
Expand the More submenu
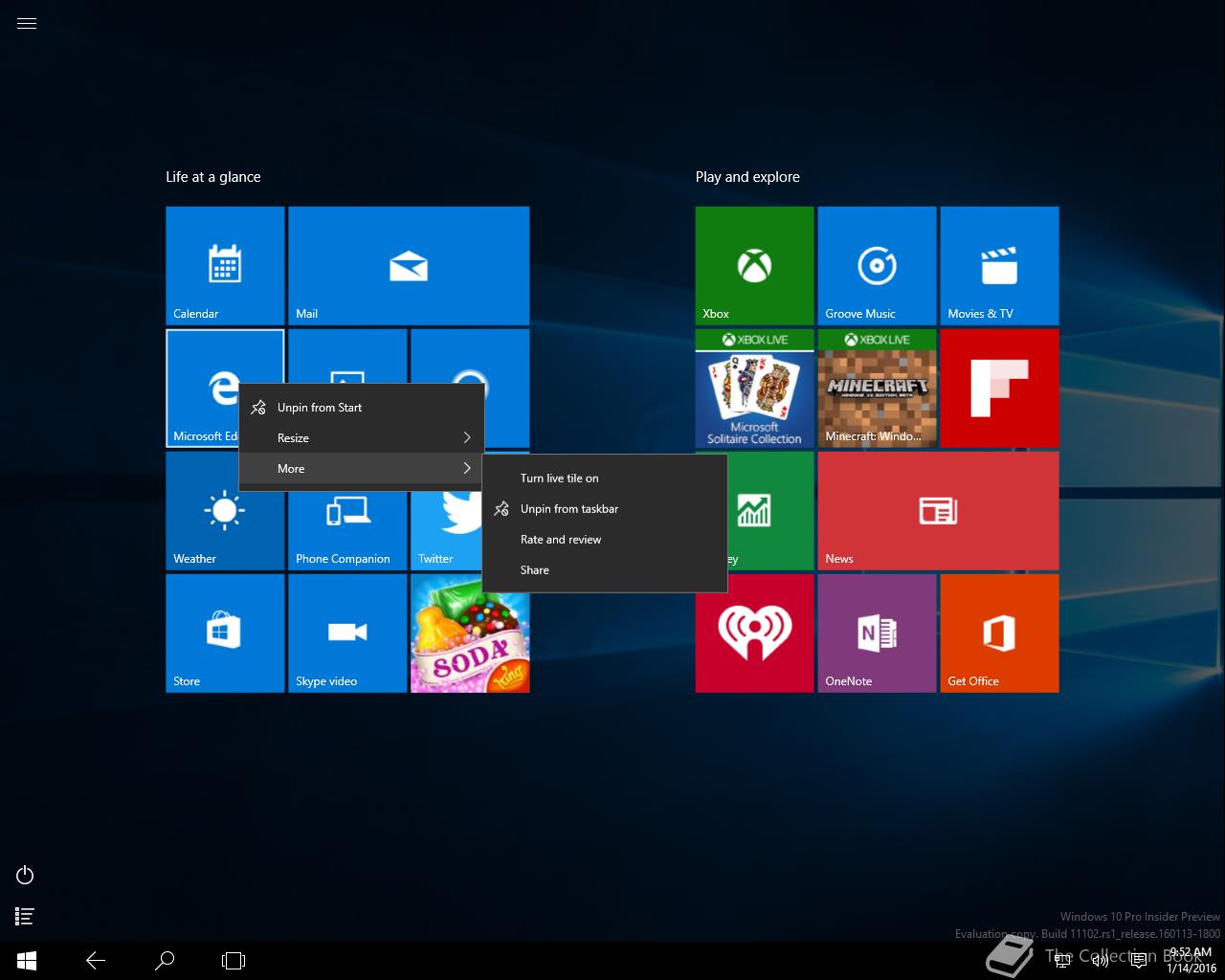[x=361, y=469]
